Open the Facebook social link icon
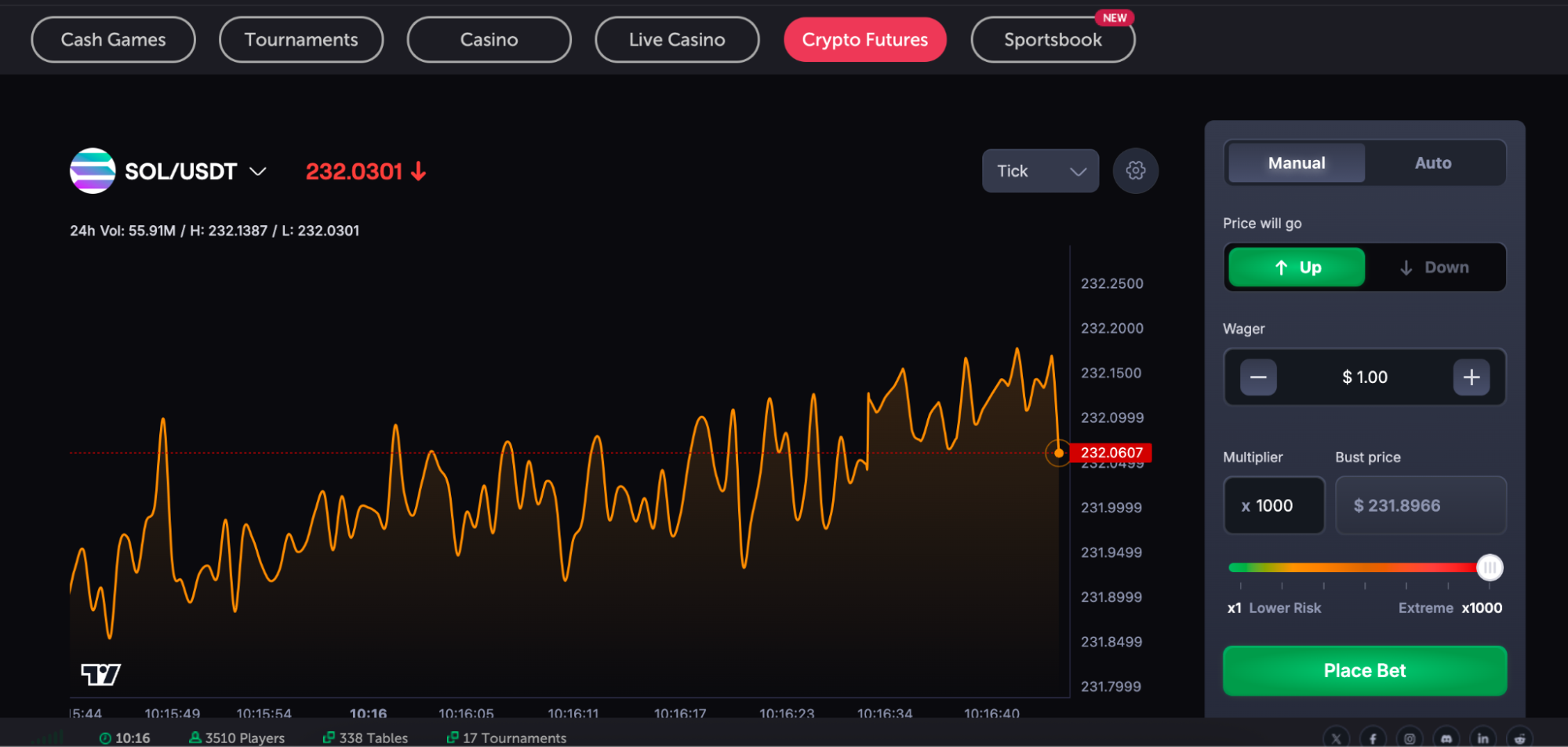 point(1373,738)
